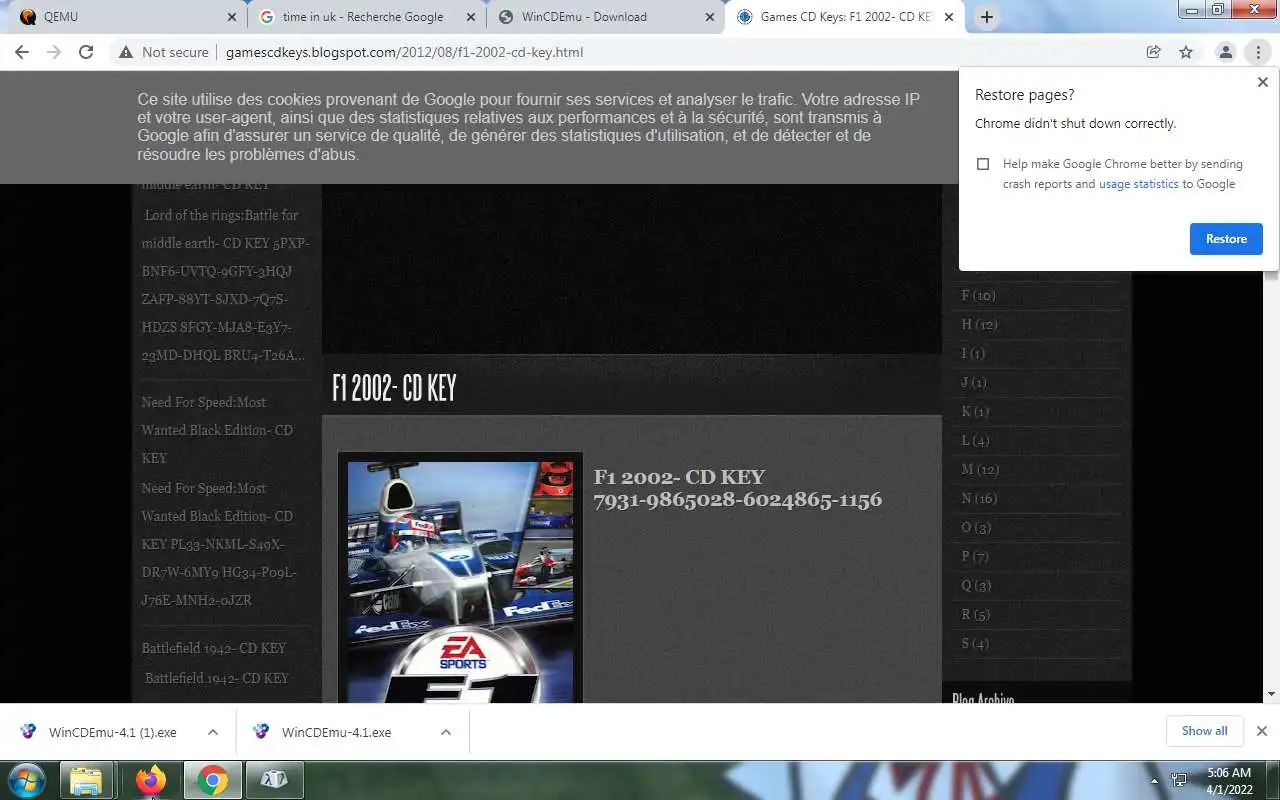
Task: Click the F1 2002- CD KEY post title
Action: pyautogui.click(x=394, y=388)
